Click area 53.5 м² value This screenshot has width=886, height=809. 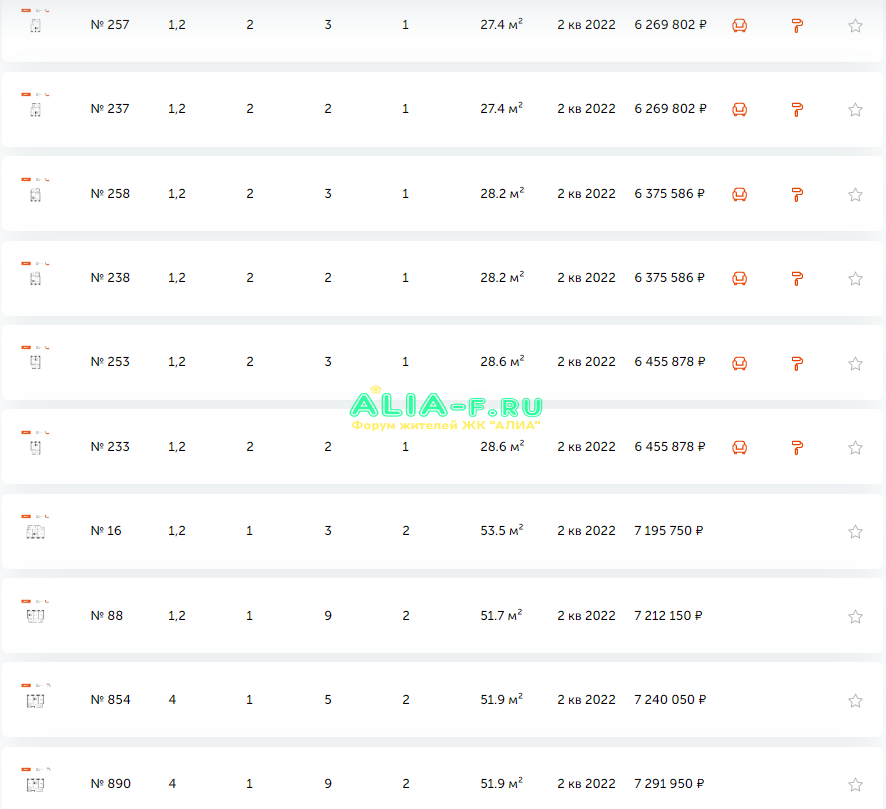click(x=502, y=530)
